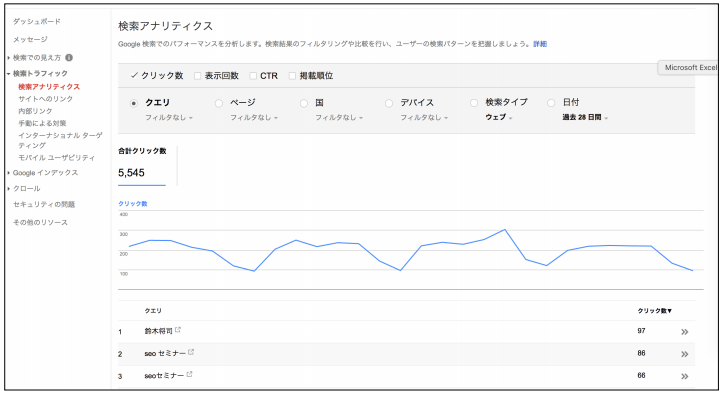Screen dimensions: 722x395
Task: Click the 検索アナリティクス page heading
Action: (165, 26)
